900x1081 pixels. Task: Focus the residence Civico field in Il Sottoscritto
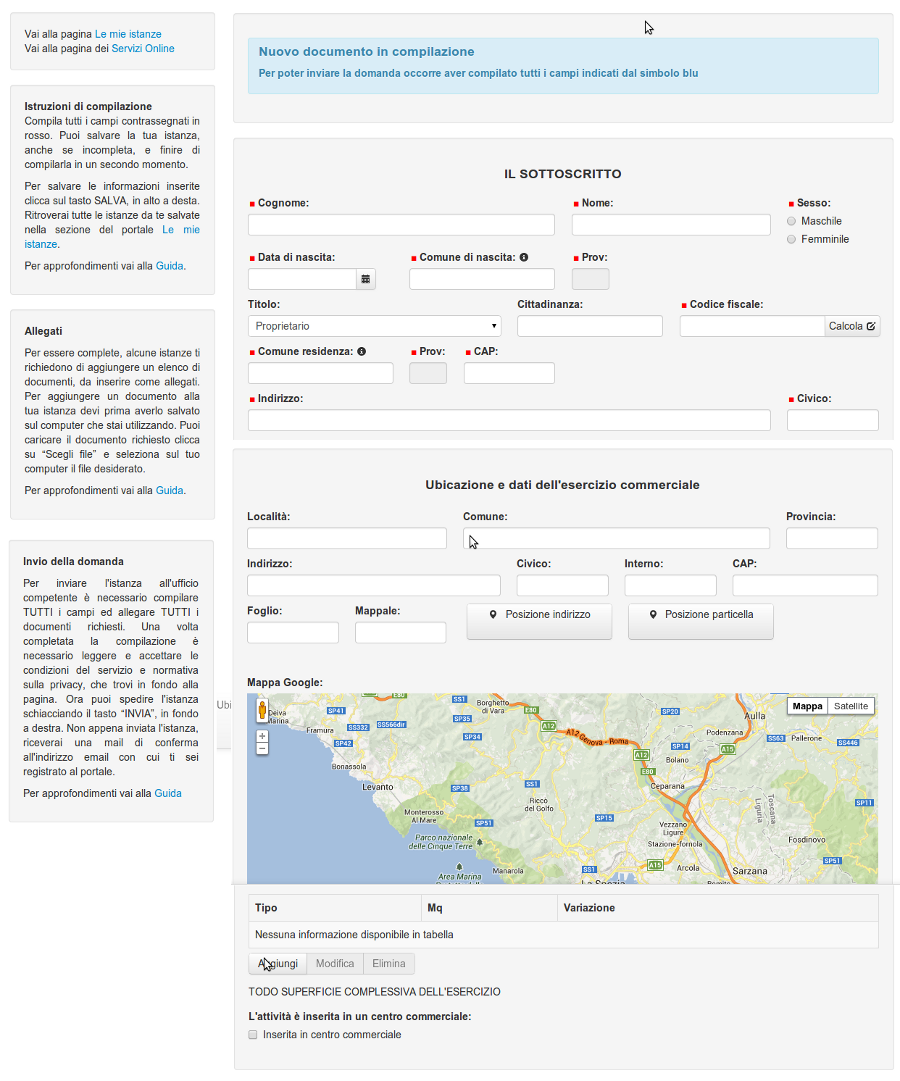[832, 420]
